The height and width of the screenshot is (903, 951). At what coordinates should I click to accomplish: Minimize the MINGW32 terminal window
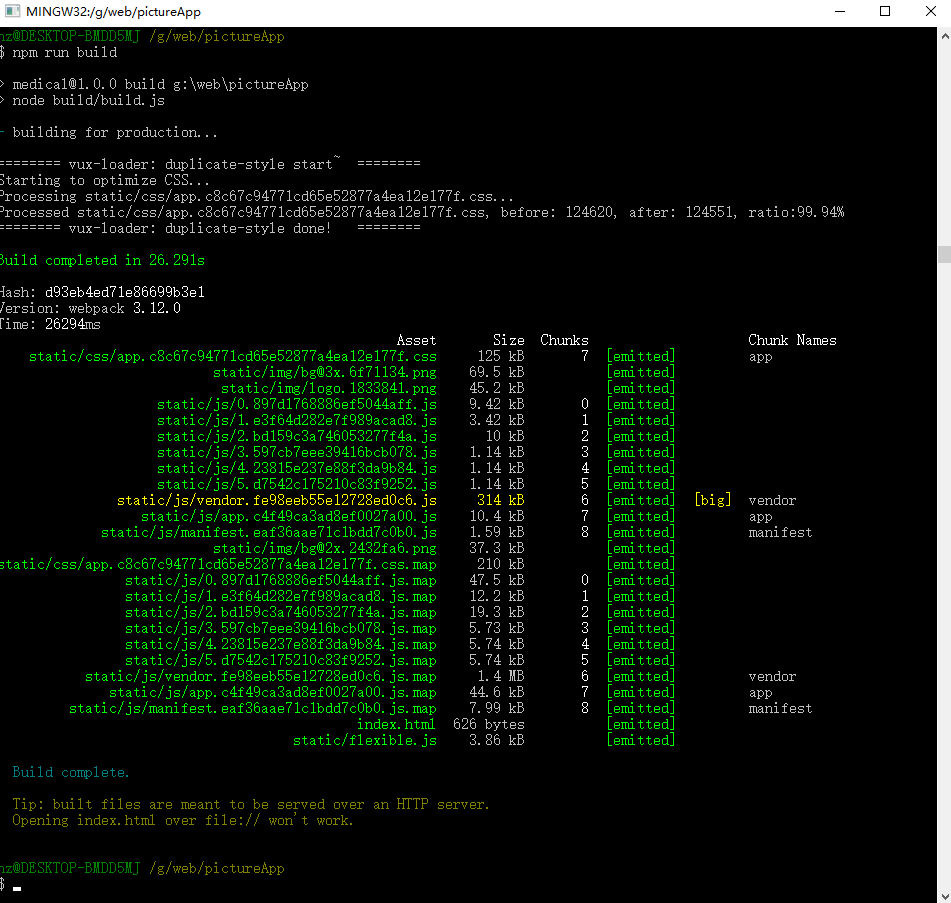click(839, 12)
